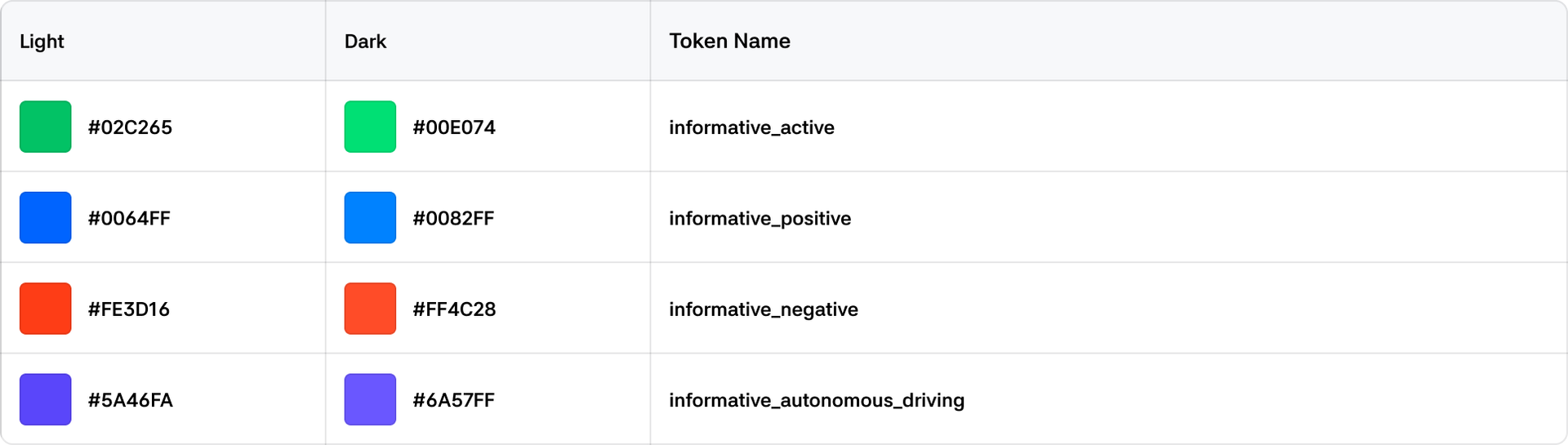This screenshot has width=1568, height=445.
Task: Choose the dark purple swatch #6A57FF
Action: coord(370,399)
